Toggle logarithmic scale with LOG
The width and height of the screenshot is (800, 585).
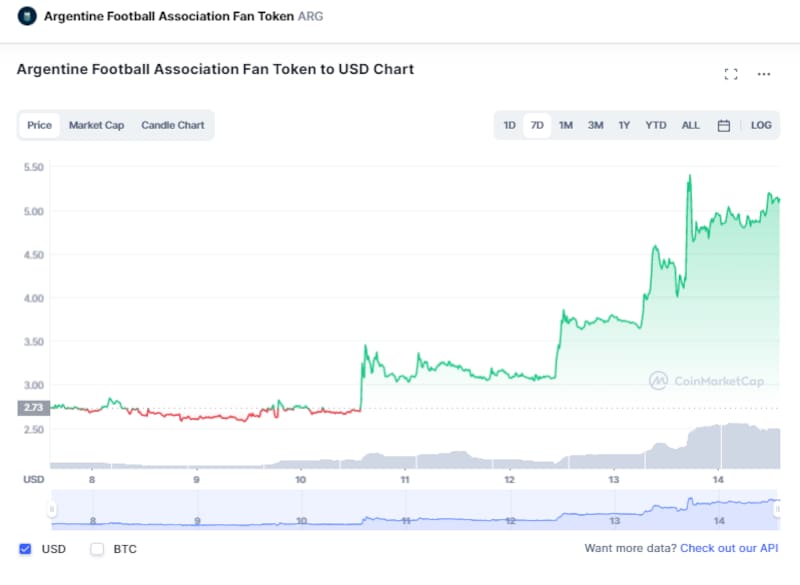(761, 125)
